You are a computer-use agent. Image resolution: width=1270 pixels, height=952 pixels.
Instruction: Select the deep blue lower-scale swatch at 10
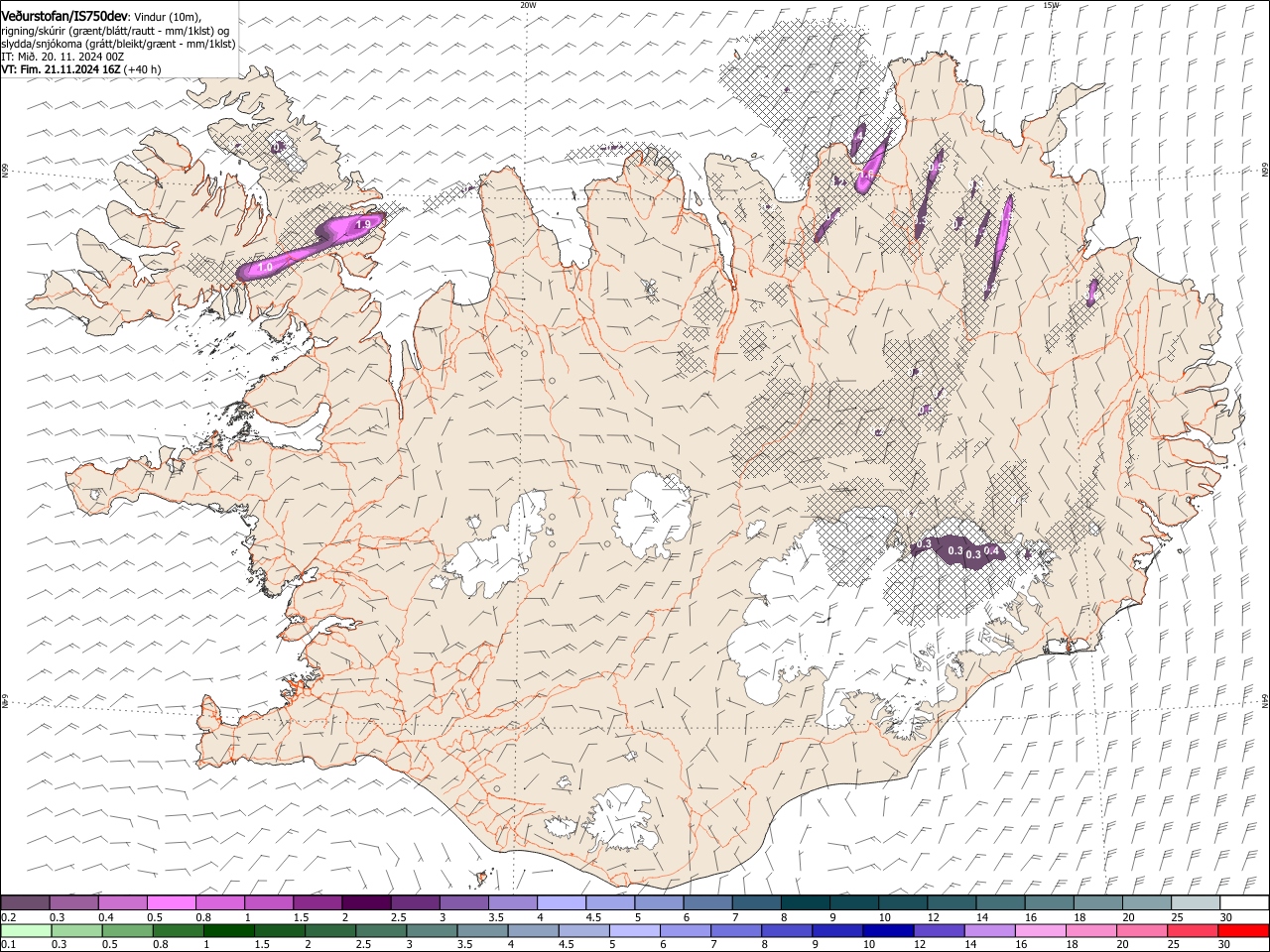point(888,930)
